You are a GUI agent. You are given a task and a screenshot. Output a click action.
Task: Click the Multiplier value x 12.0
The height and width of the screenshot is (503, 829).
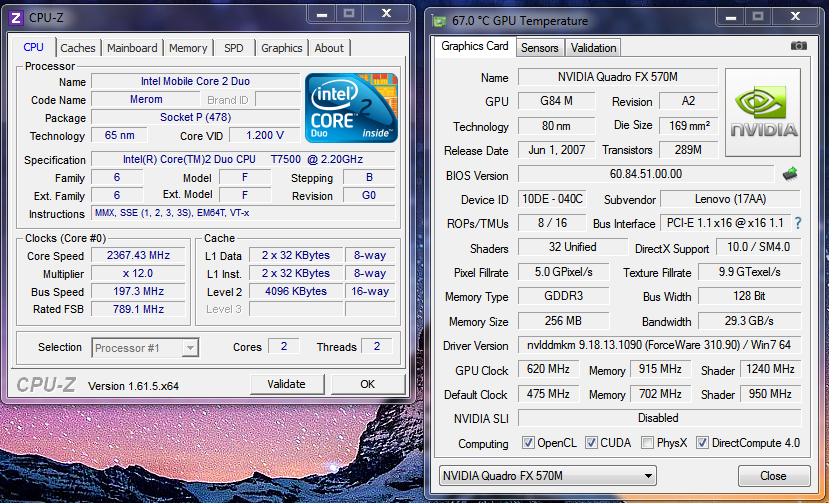point(139,273)
